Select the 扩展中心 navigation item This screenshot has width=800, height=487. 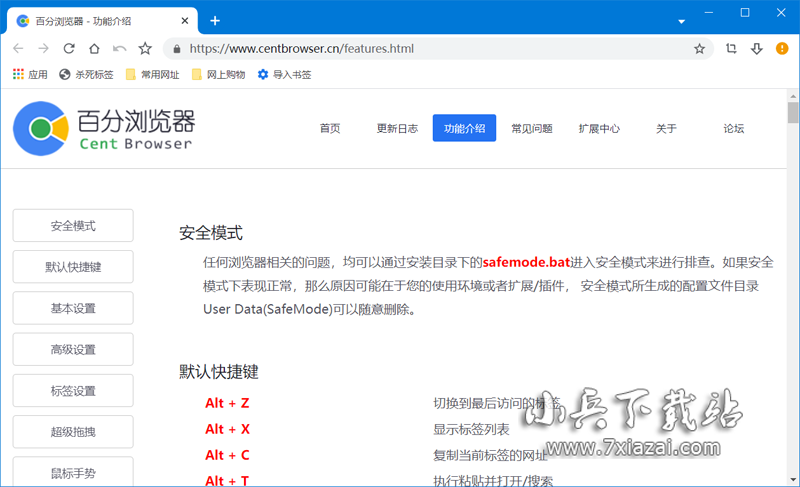pos(599,128)
